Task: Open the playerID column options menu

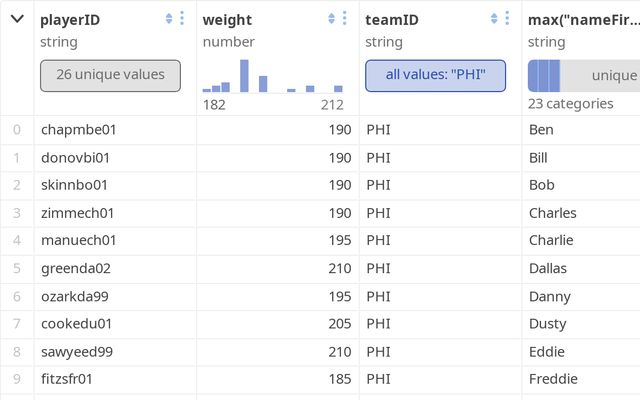Action: point(182,19)
